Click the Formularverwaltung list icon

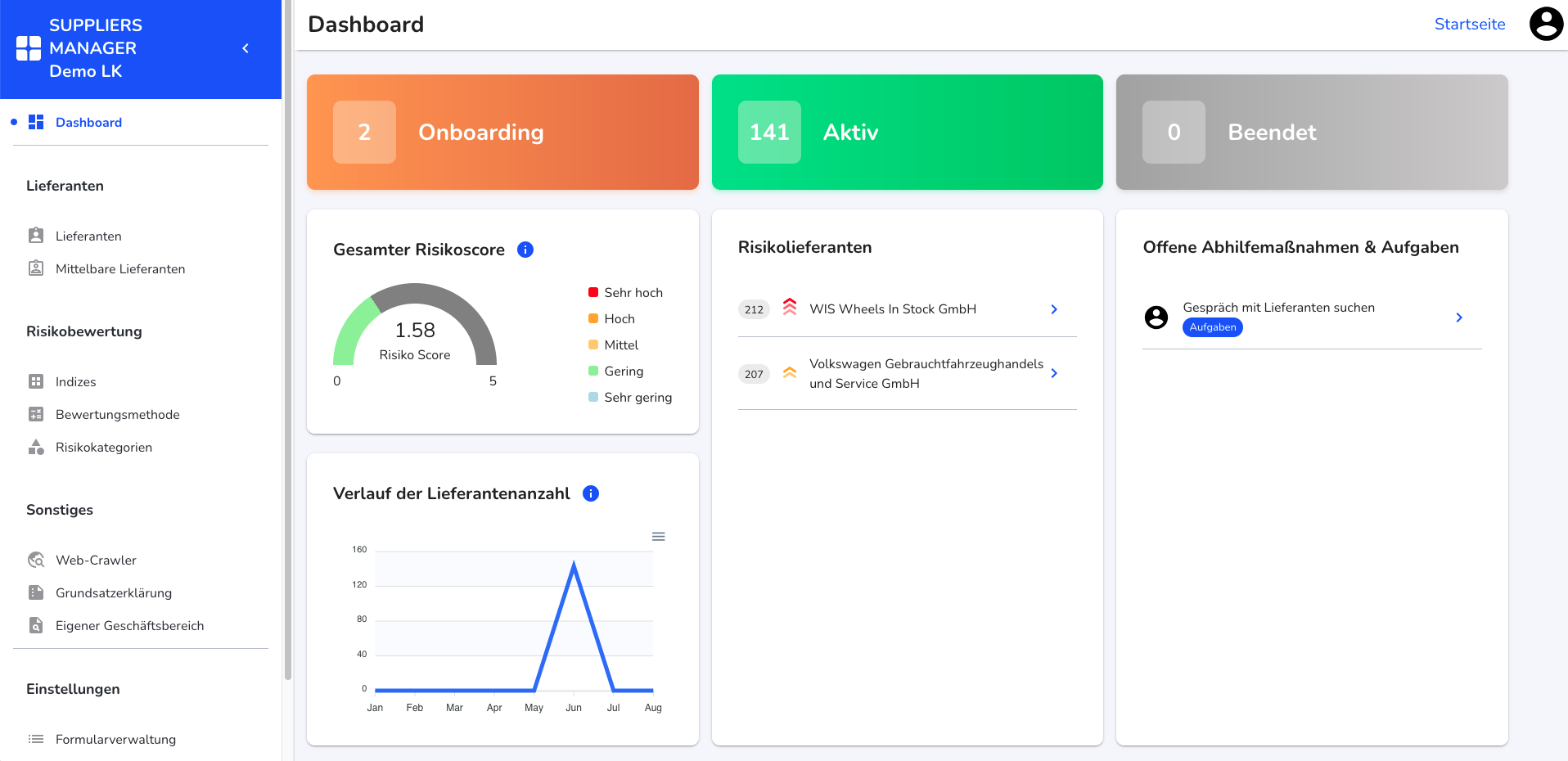coord(36,739)
